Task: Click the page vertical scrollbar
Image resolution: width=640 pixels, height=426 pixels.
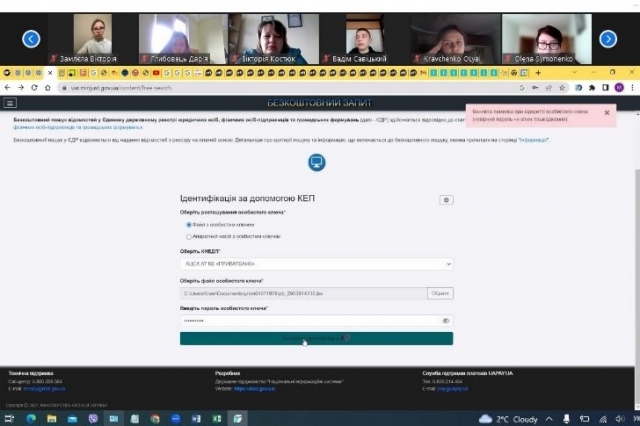Action: 637,286
